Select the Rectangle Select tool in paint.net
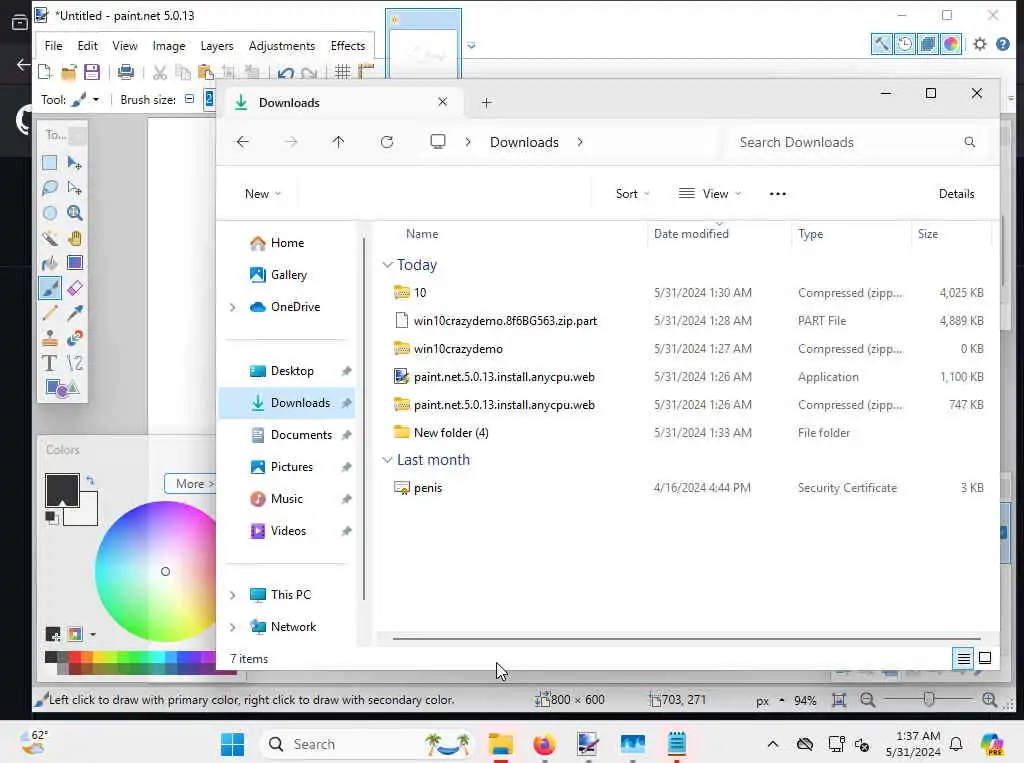This screenshot has width=1024, height=763. tap(50, 163)
